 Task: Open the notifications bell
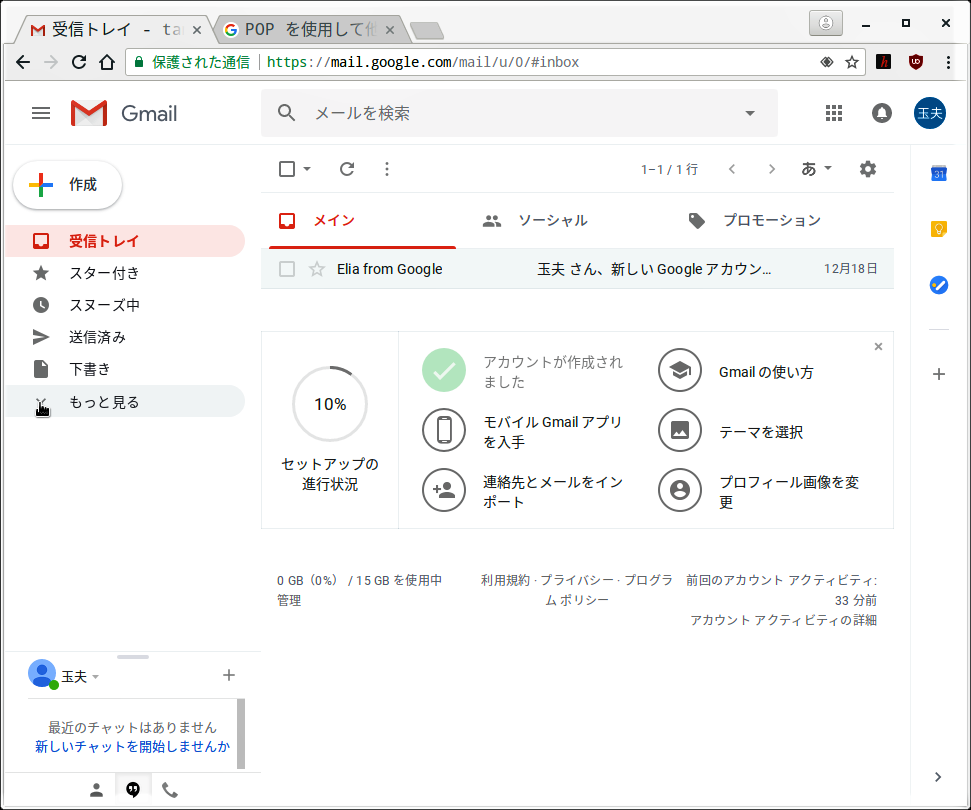point(882,113)
